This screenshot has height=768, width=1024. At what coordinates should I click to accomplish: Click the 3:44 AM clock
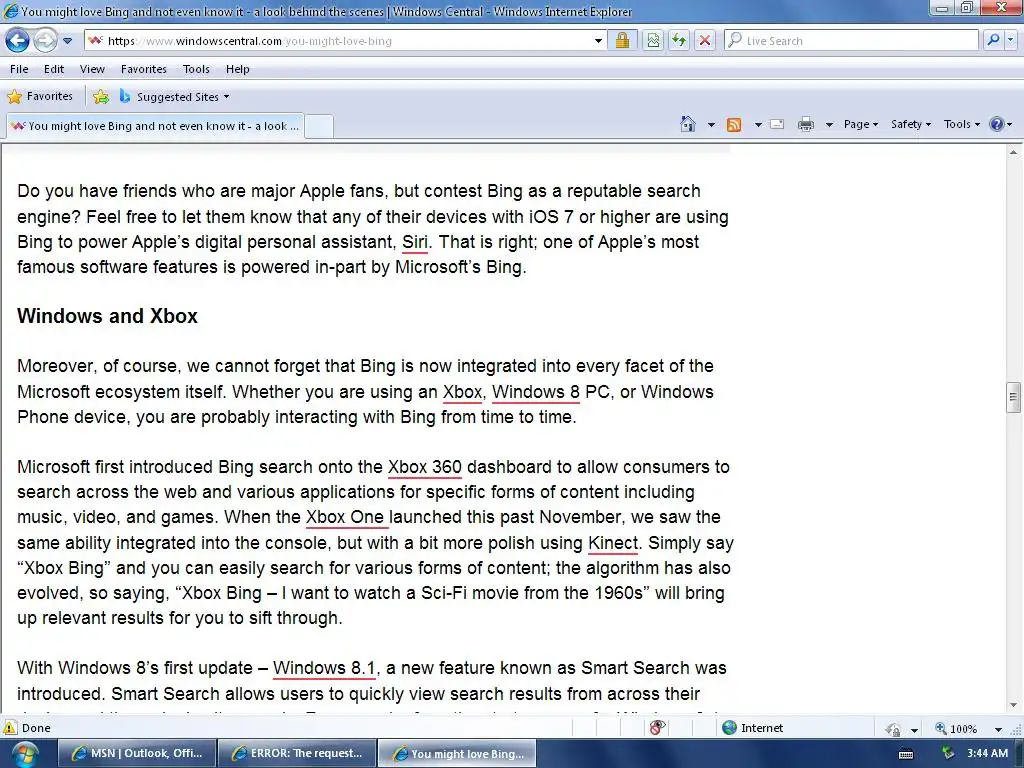pyautogui.click(x=987, y=753)
